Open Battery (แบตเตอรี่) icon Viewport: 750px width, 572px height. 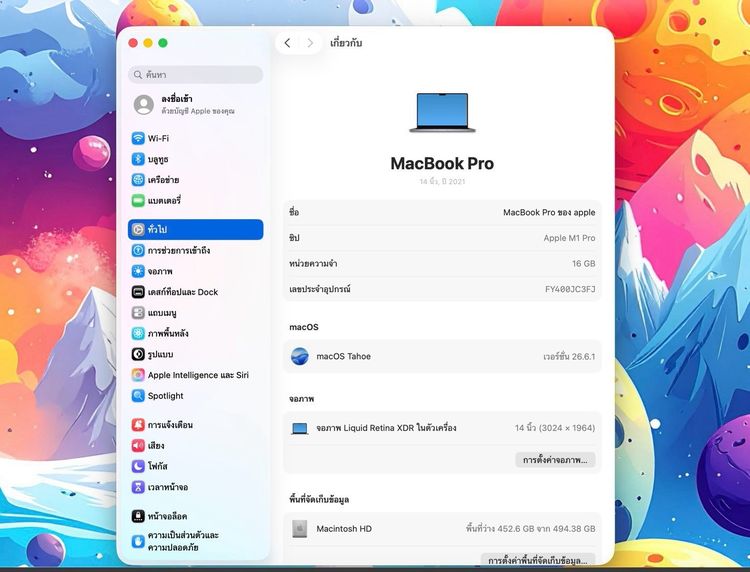pos(138,200)
